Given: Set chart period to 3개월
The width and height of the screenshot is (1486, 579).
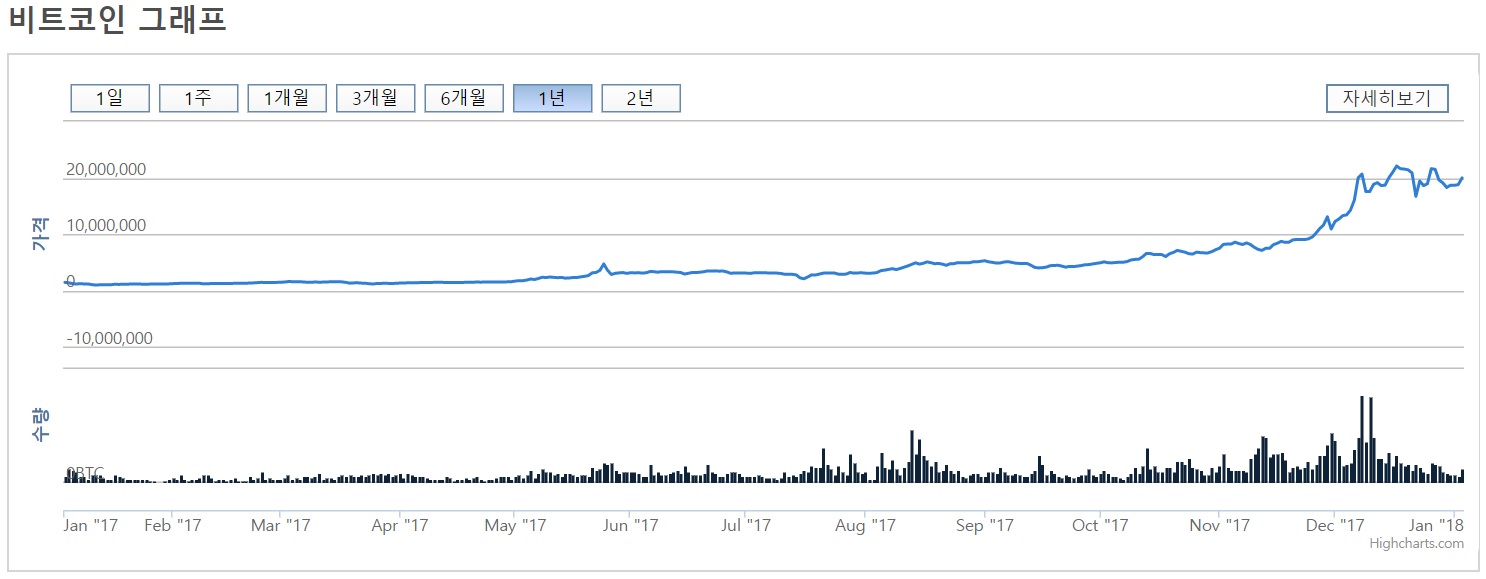Looking at the screenshot, I should tap(375, 98).
